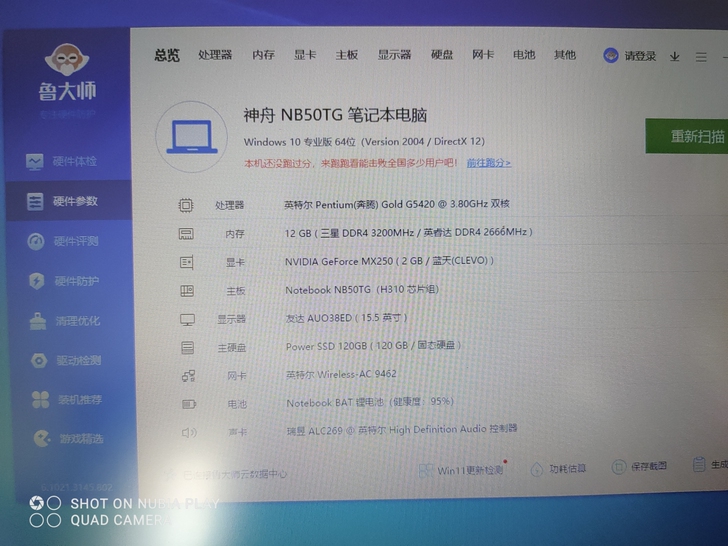This screenshot has width=728, height=546.
Task: Switch to the 网卡 tab
Action: [483, 55]
